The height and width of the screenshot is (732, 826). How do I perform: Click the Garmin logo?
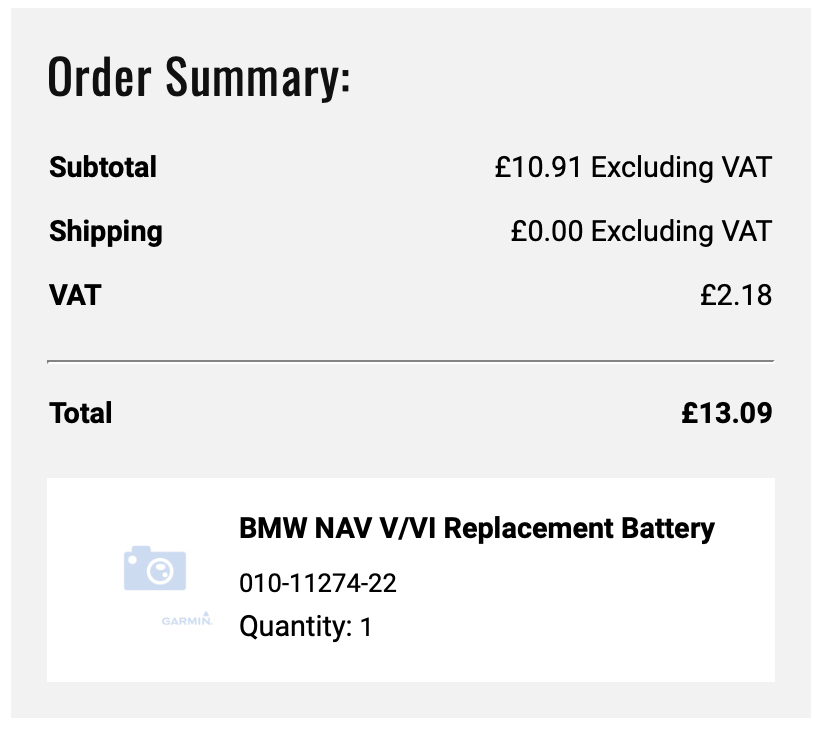[x=187, y=619]
